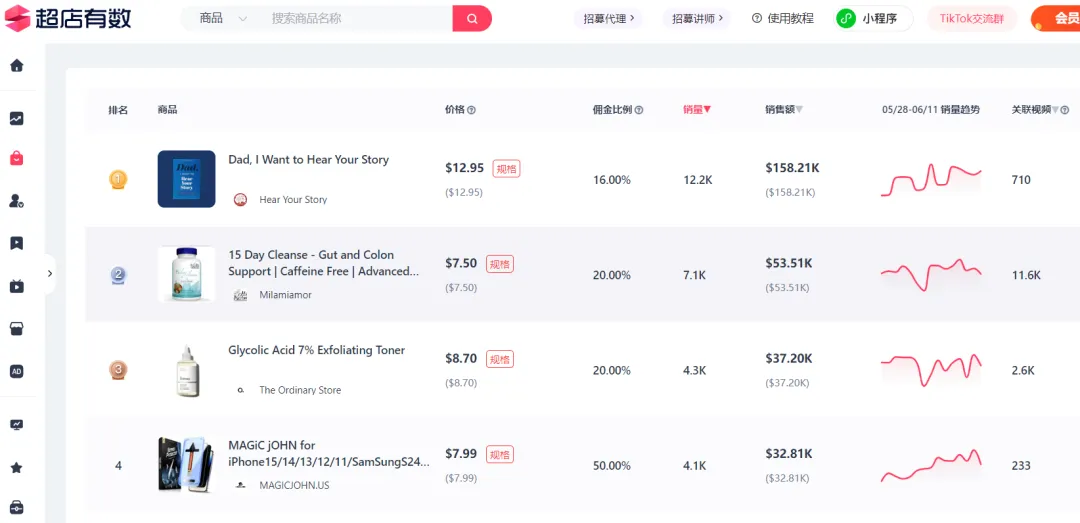The width and height of the screenshot is (1080, 523).
Task: Join the TikTok交流群 button
Action: click(972, 19)
